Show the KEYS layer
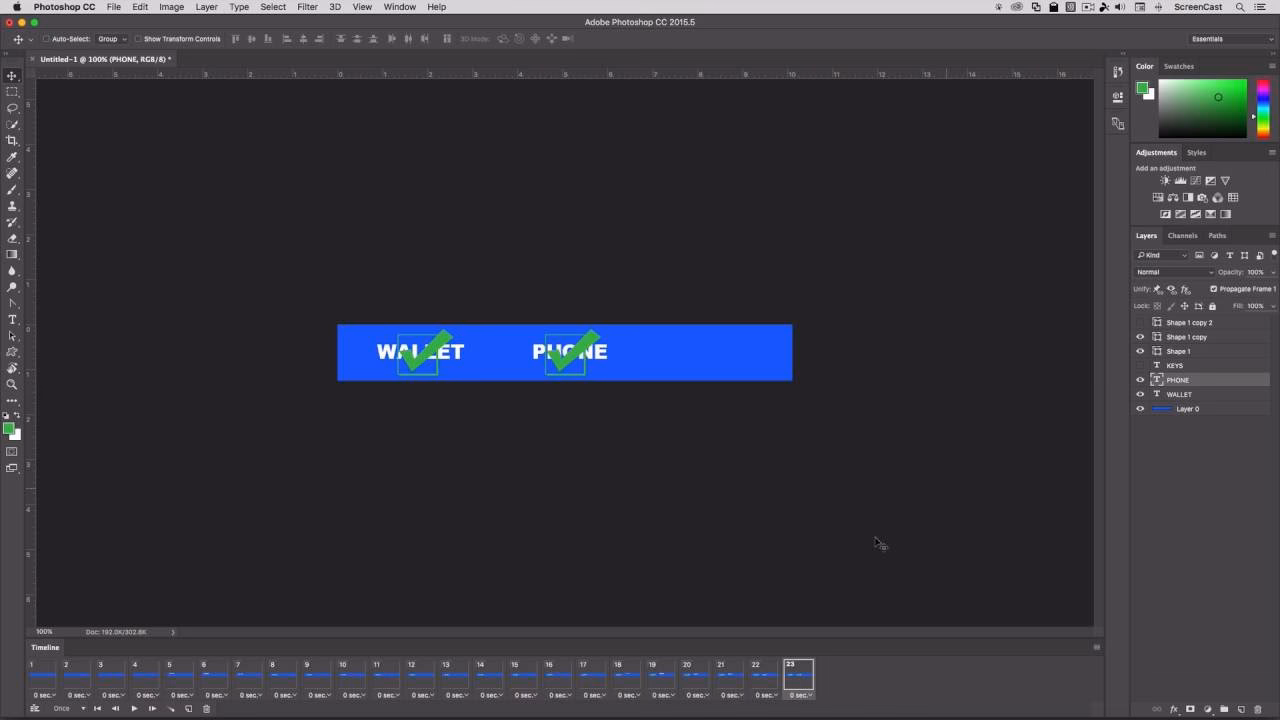The height and width of the screenshot is (720, 1280). point(1140,365)
